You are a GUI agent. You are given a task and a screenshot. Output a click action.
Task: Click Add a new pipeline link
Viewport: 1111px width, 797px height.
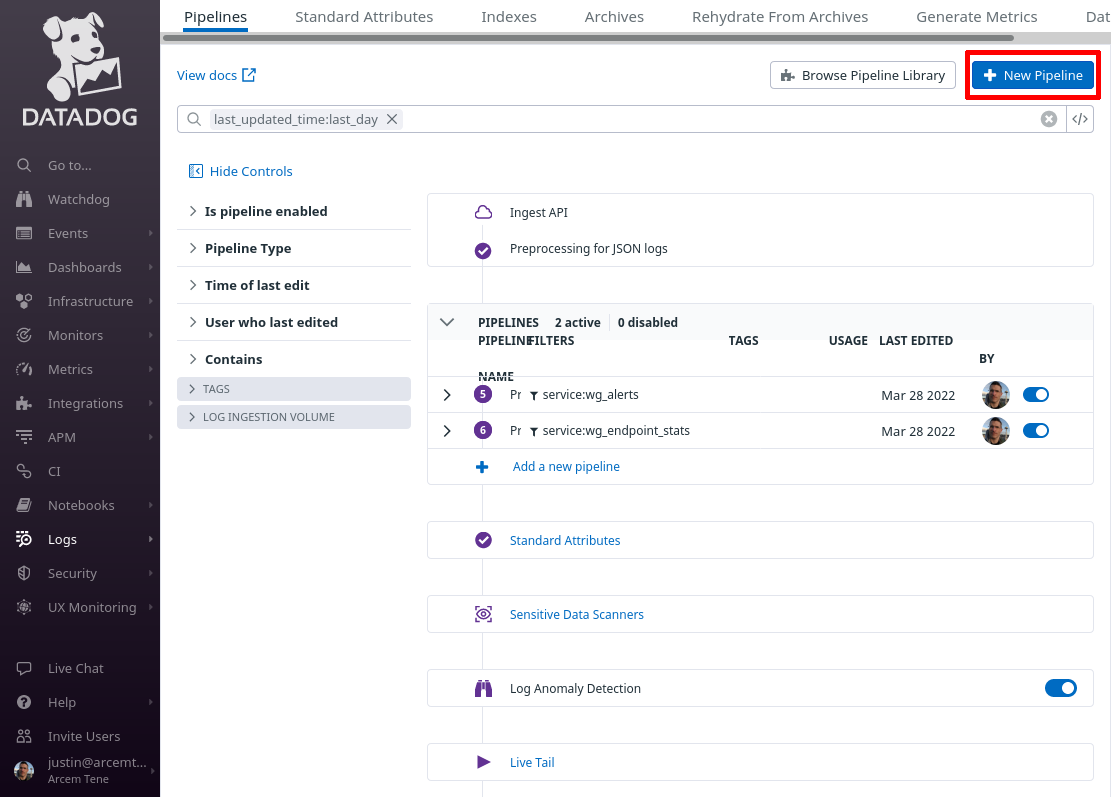click(566, 466)
